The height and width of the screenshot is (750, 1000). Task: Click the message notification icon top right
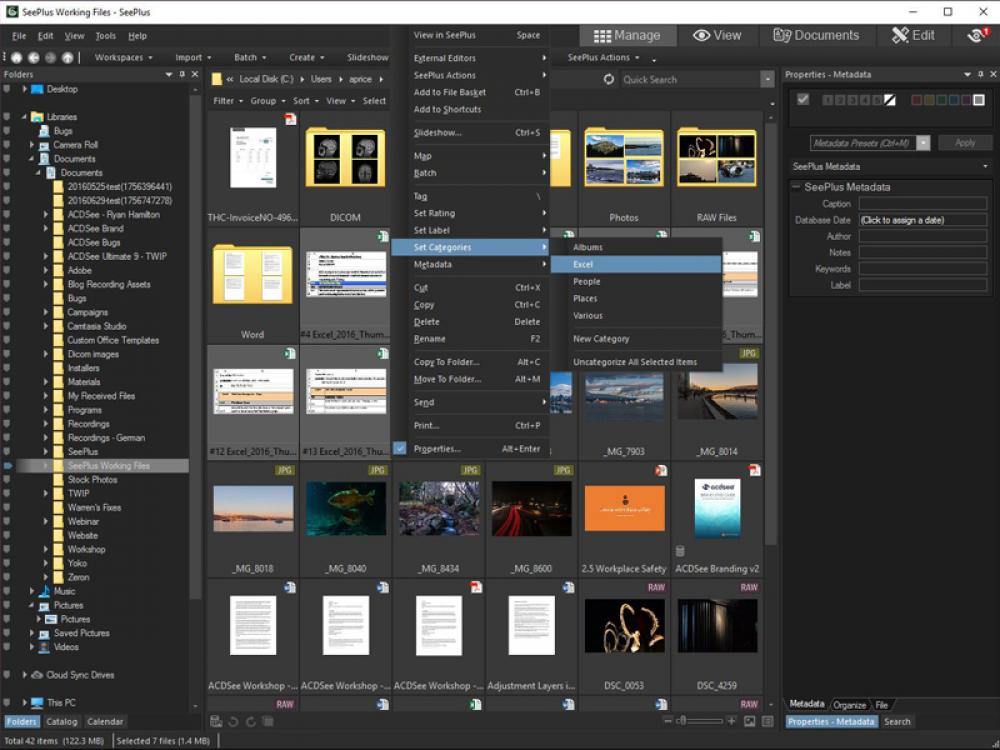pos(979,33)
